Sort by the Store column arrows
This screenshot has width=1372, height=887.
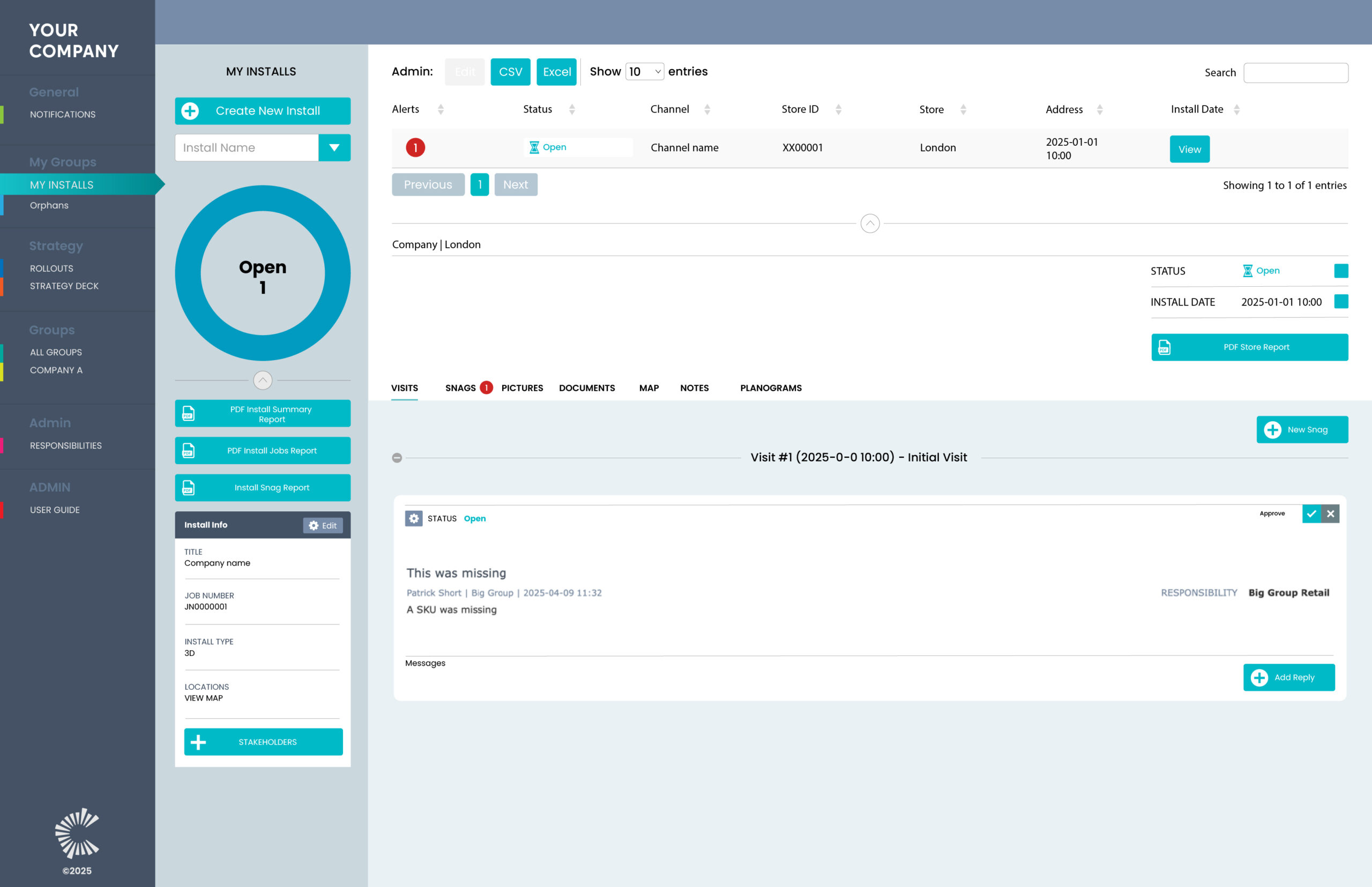coord(963,109)
